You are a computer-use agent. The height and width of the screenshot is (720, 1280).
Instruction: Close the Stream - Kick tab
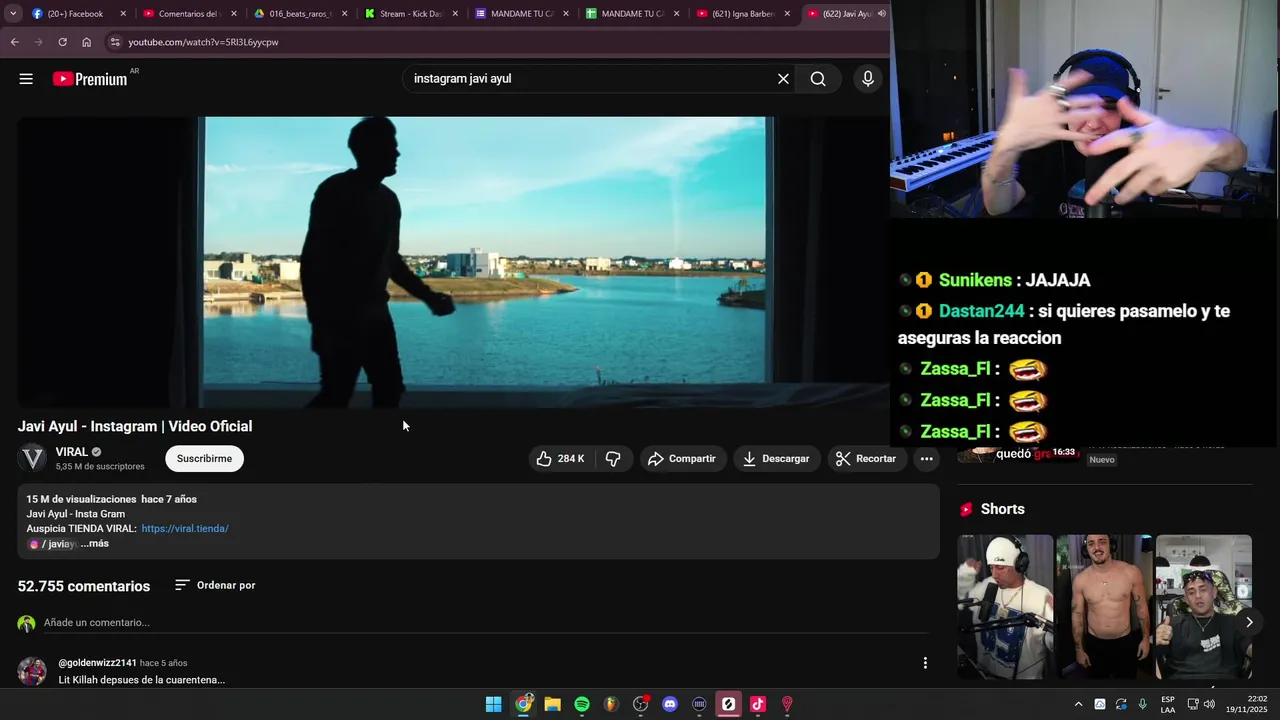coord(456,14)
